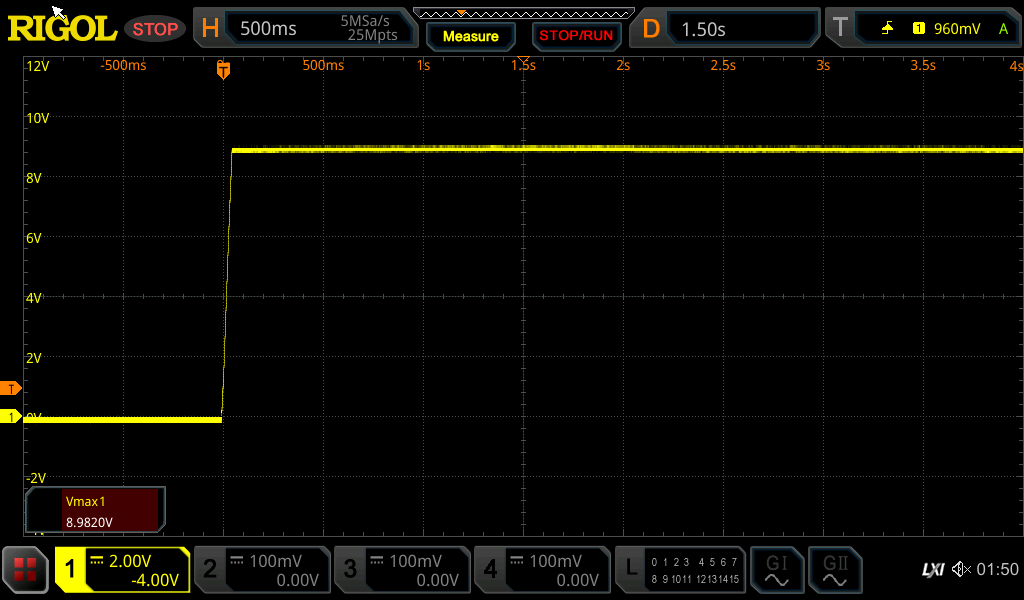Enable Channel 3

pos(402,570)
